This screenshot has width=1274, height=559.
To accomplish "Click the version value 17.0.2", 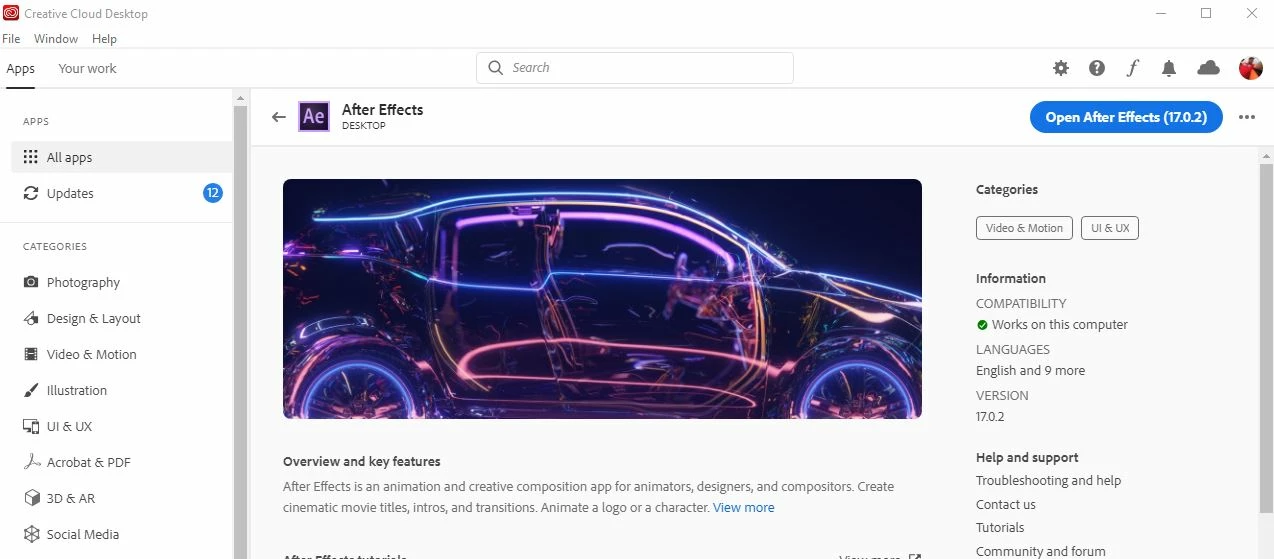I will 990,416.
